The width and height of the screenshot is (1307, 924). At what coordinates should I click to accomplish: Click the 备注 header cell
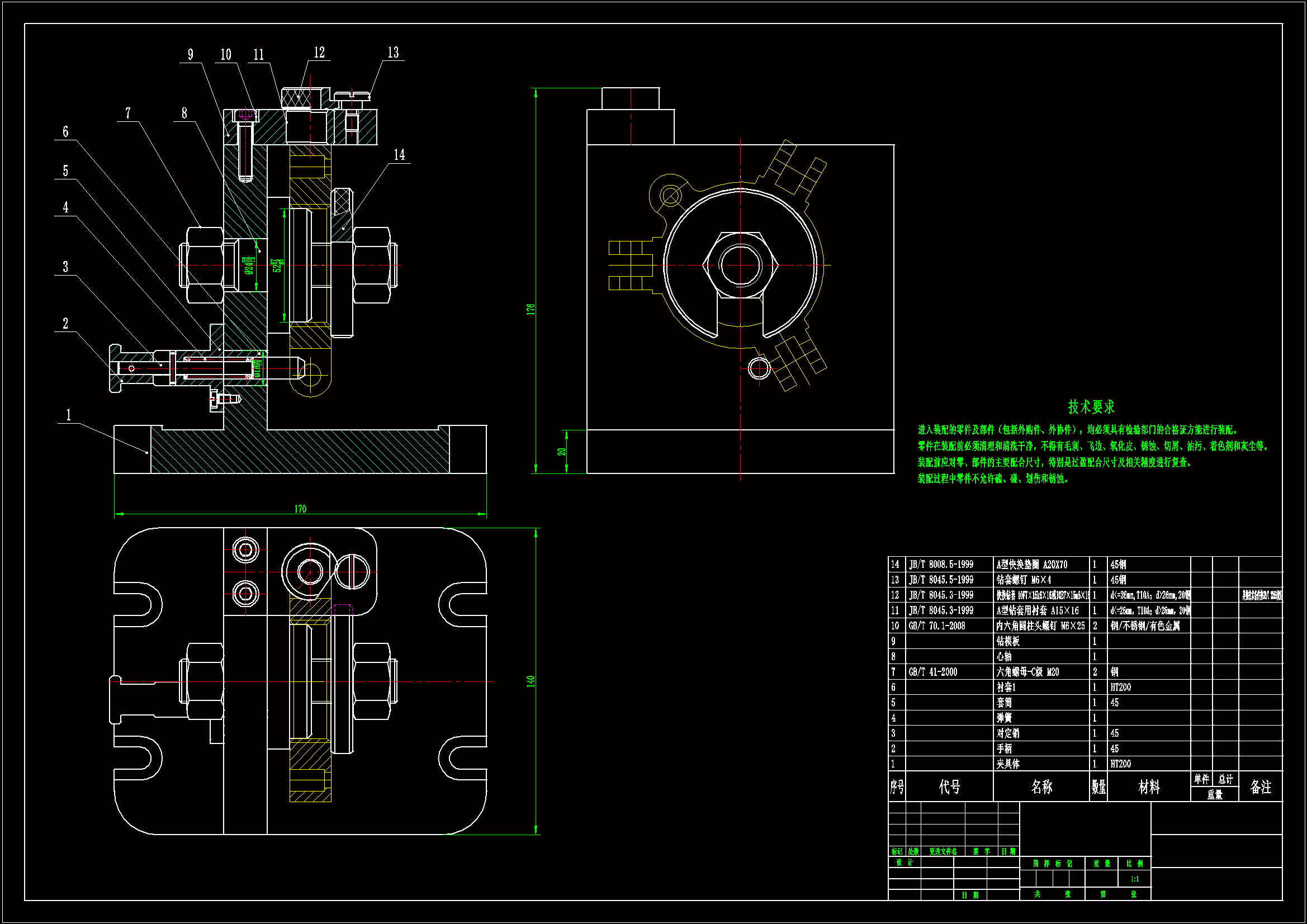click(1260, 788)
